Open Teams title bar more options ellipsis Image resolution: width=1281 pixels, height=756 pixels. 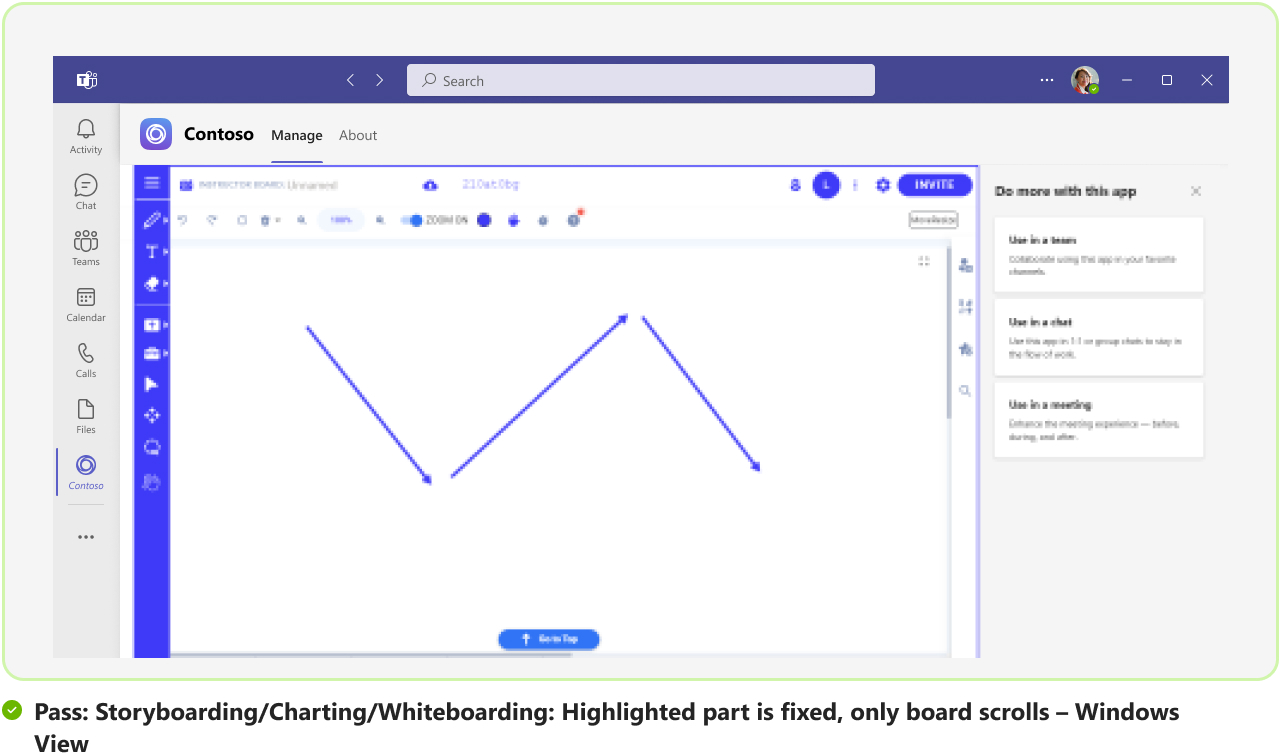(1047, 80)
